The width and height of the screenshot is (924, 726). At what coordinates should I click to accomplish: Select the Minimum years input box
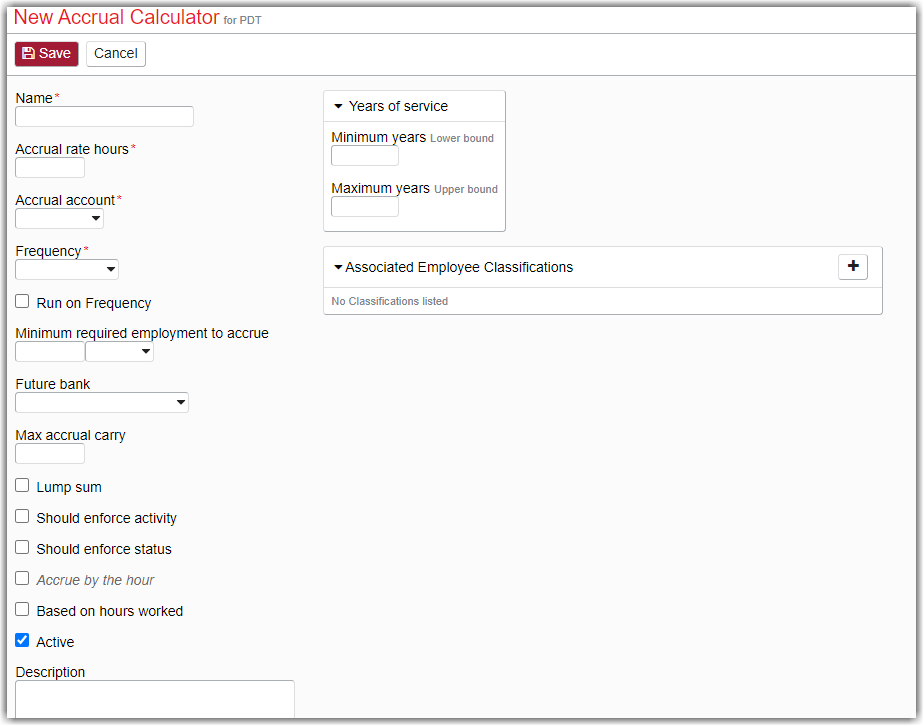click(x=365, y=156)
